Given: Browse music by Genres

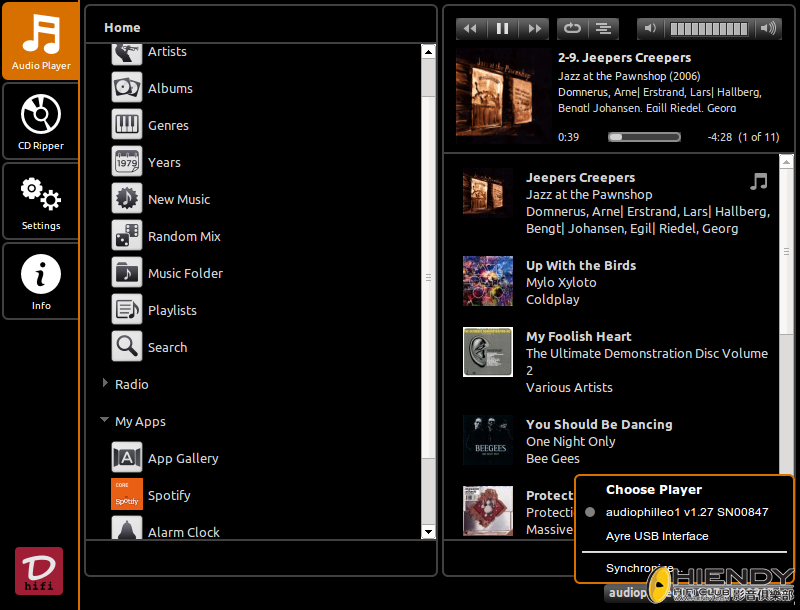Looking at the screenshot, I should [168, 124].
